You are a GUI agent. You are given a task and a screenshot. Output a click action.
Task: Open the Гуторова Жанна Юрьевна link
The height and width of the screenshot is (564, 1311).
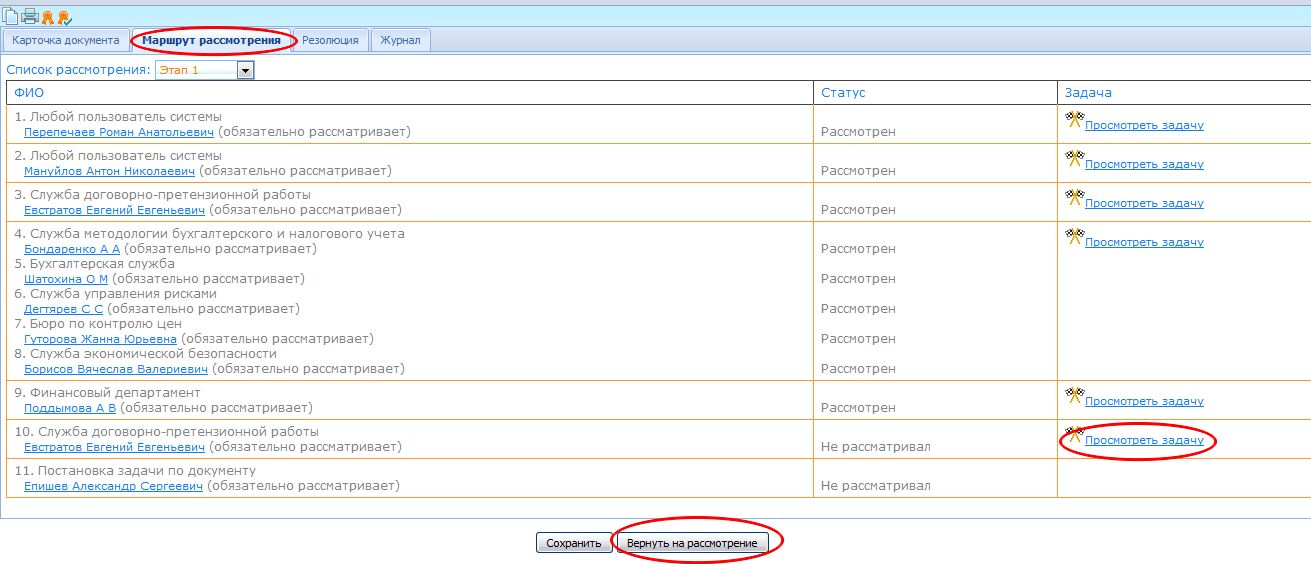point(100,339)
